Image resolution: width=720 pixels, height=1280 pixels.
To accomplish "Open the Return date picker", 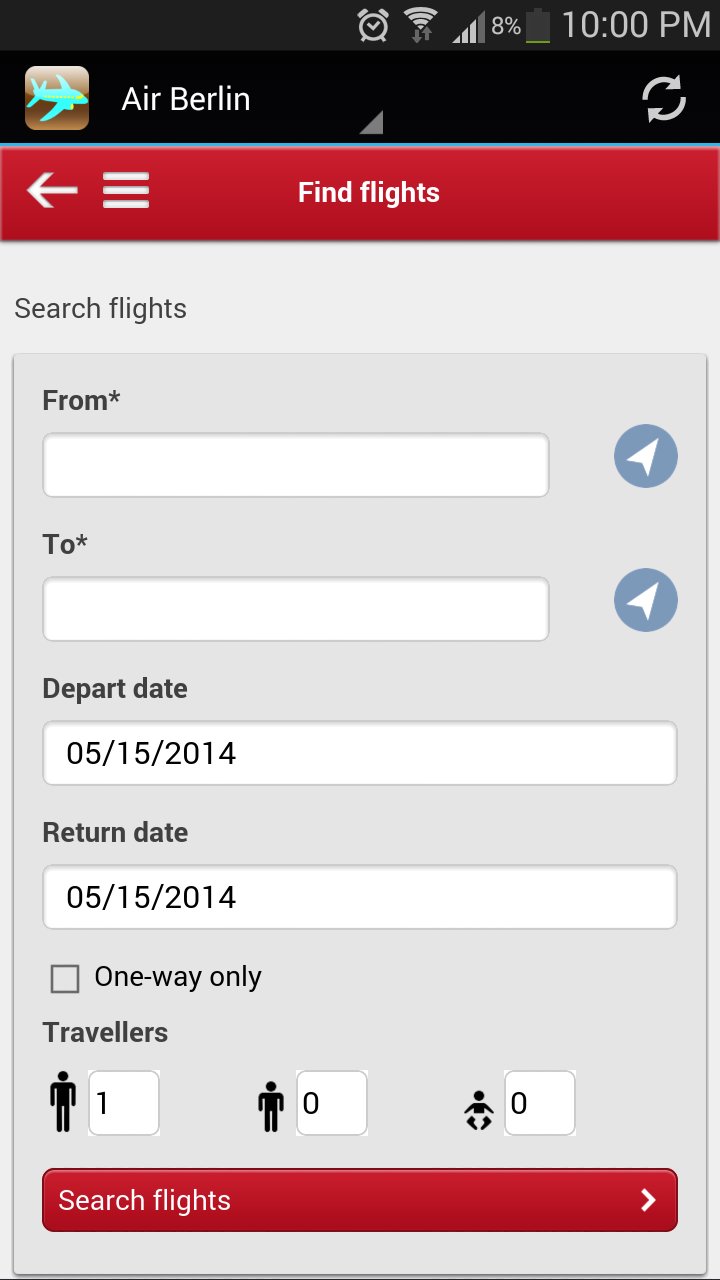I will (x=359, y=897).
